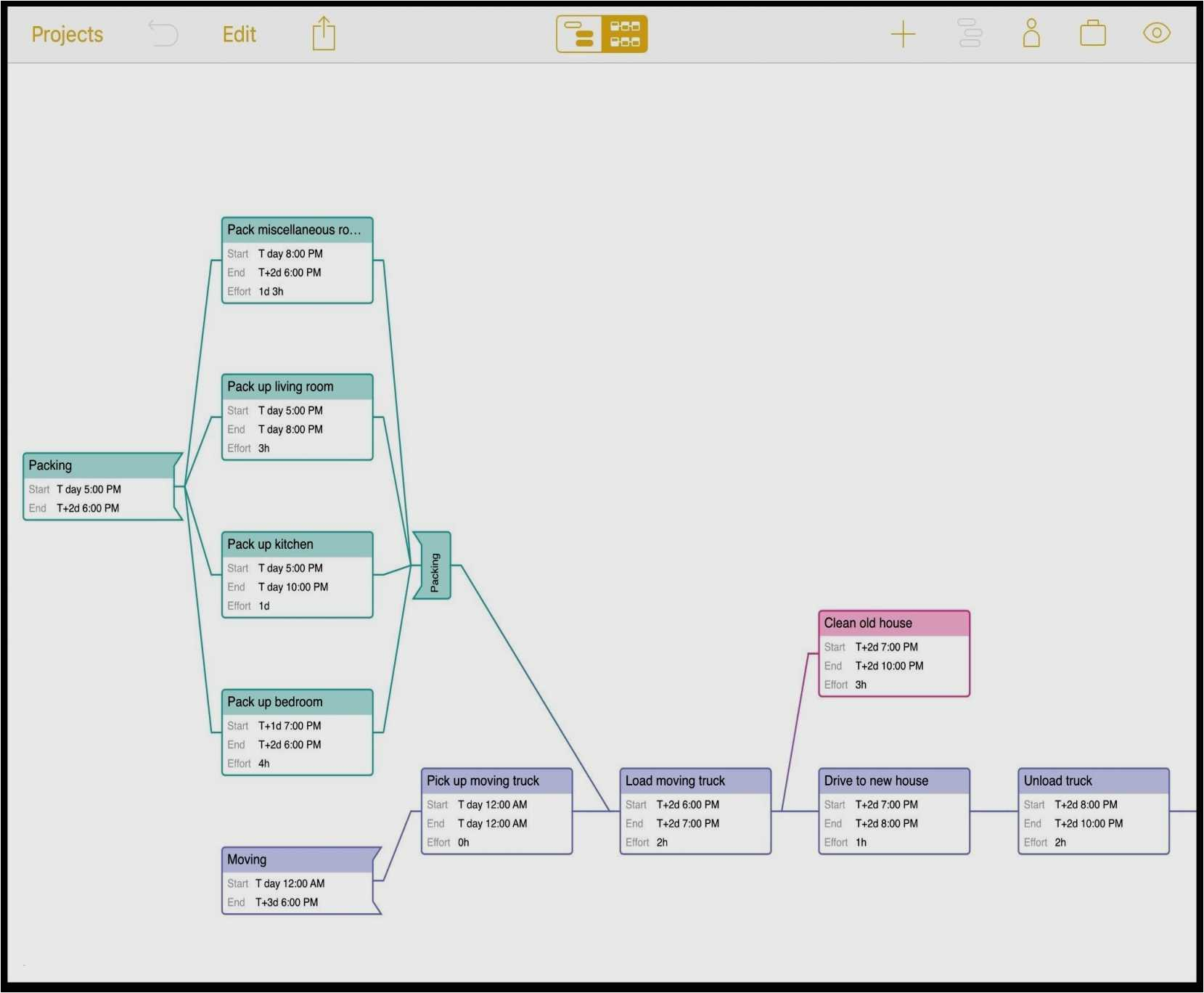
Task: Open the task outline structure icon
Action: tap(970, 34)
